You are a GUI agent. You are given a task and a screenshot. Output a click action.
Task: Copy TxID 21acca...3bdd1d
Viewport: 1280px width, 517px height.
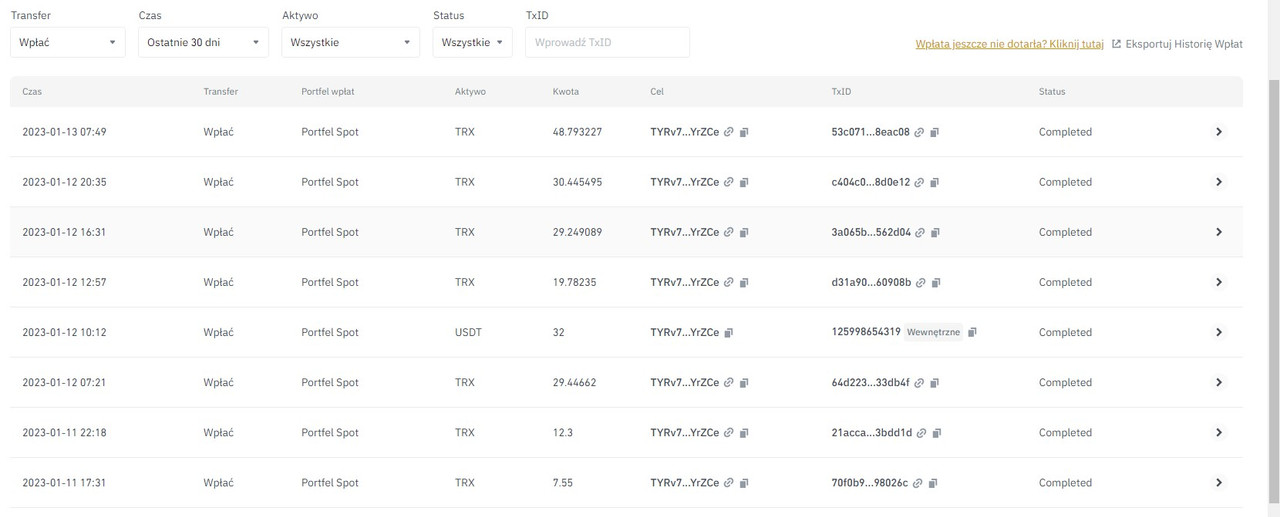[x=937, y=432]
